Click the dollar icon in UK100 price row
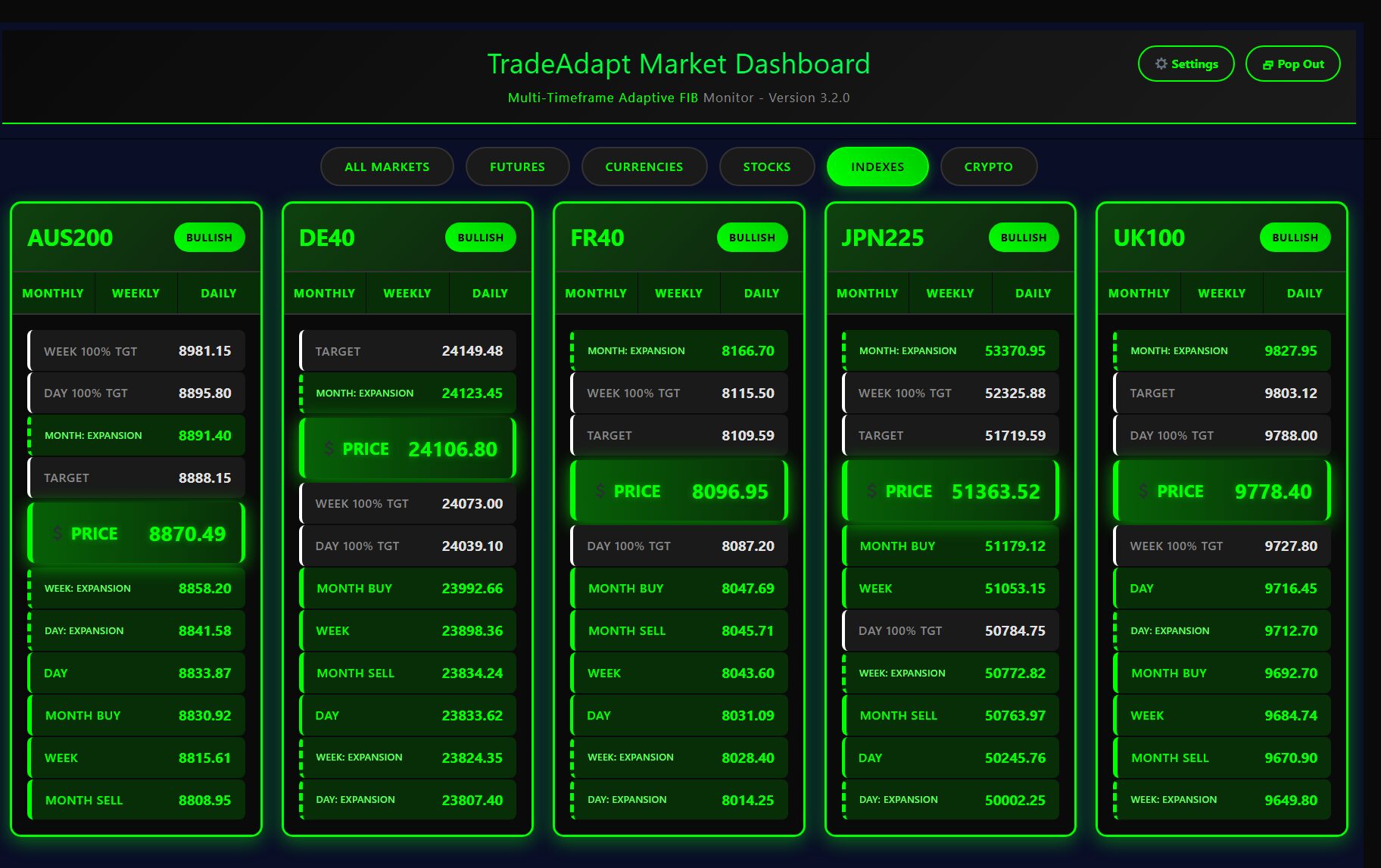This screenshot has width=1381, height=868. 1143,491
